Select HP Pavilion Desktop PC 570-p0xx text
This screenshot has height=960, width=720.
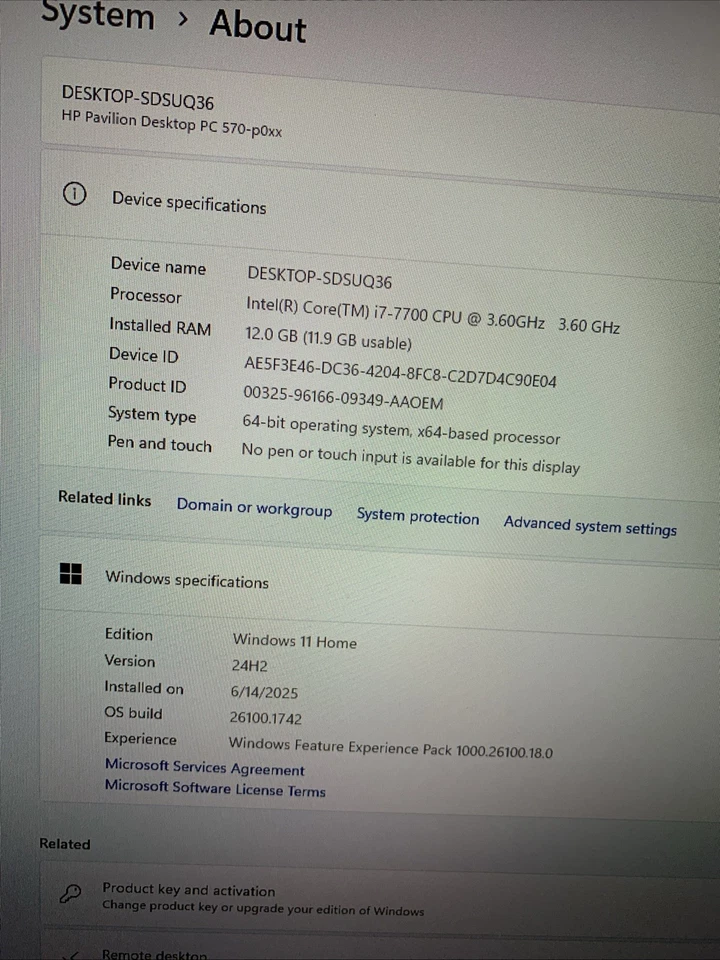[x=171, y=123]
